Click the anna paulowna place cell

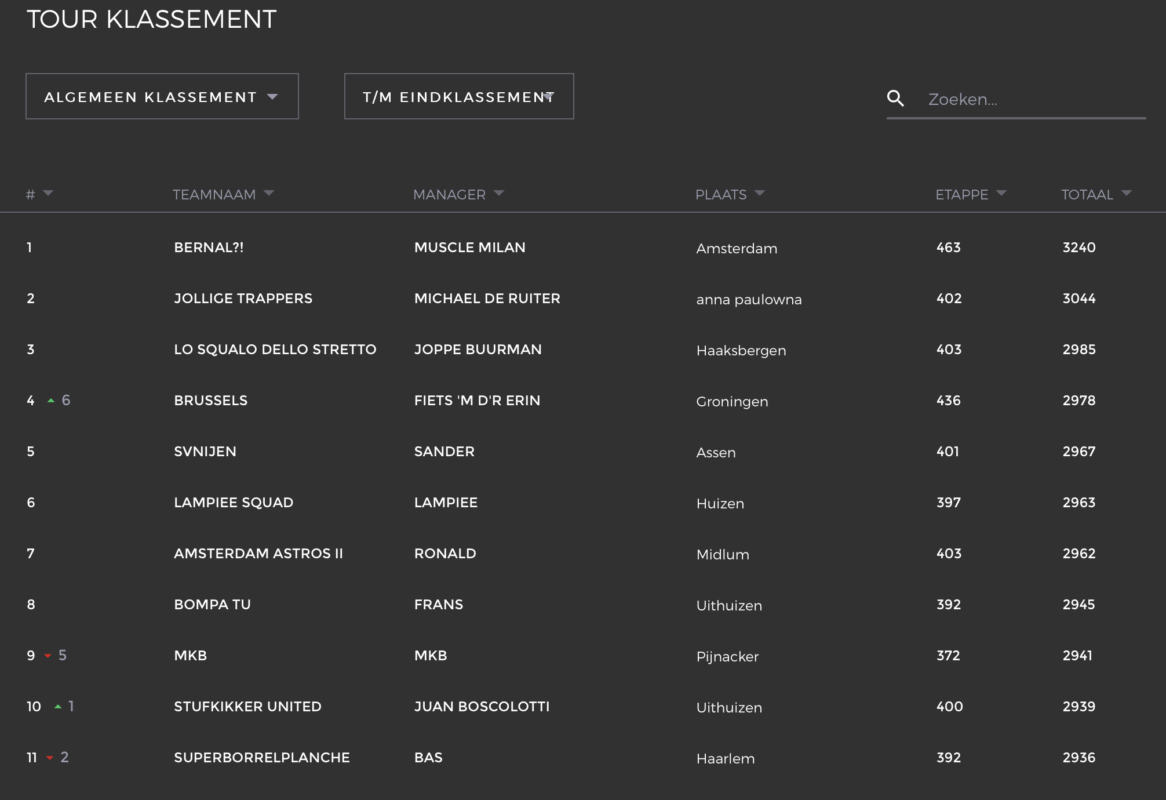pos(749,300)
